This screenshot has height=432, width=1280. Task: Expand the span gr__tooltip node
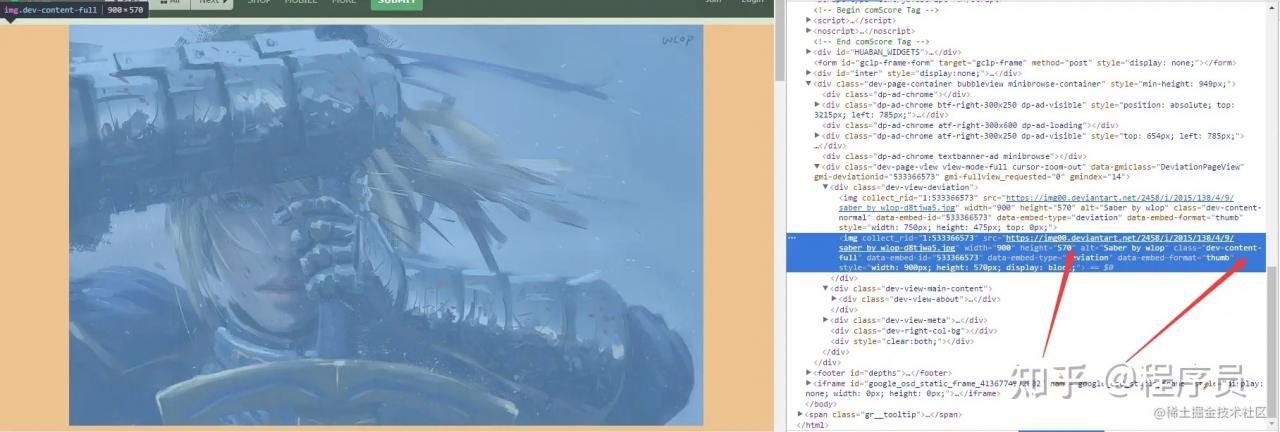[x=802, y=414]
